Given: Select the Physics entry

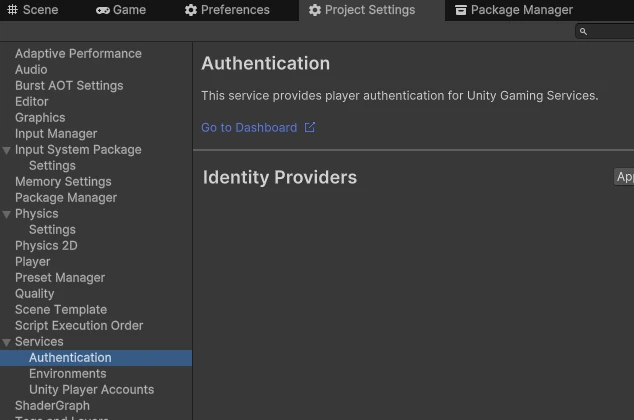Looking at the screenshot, I should coord(37,213).
